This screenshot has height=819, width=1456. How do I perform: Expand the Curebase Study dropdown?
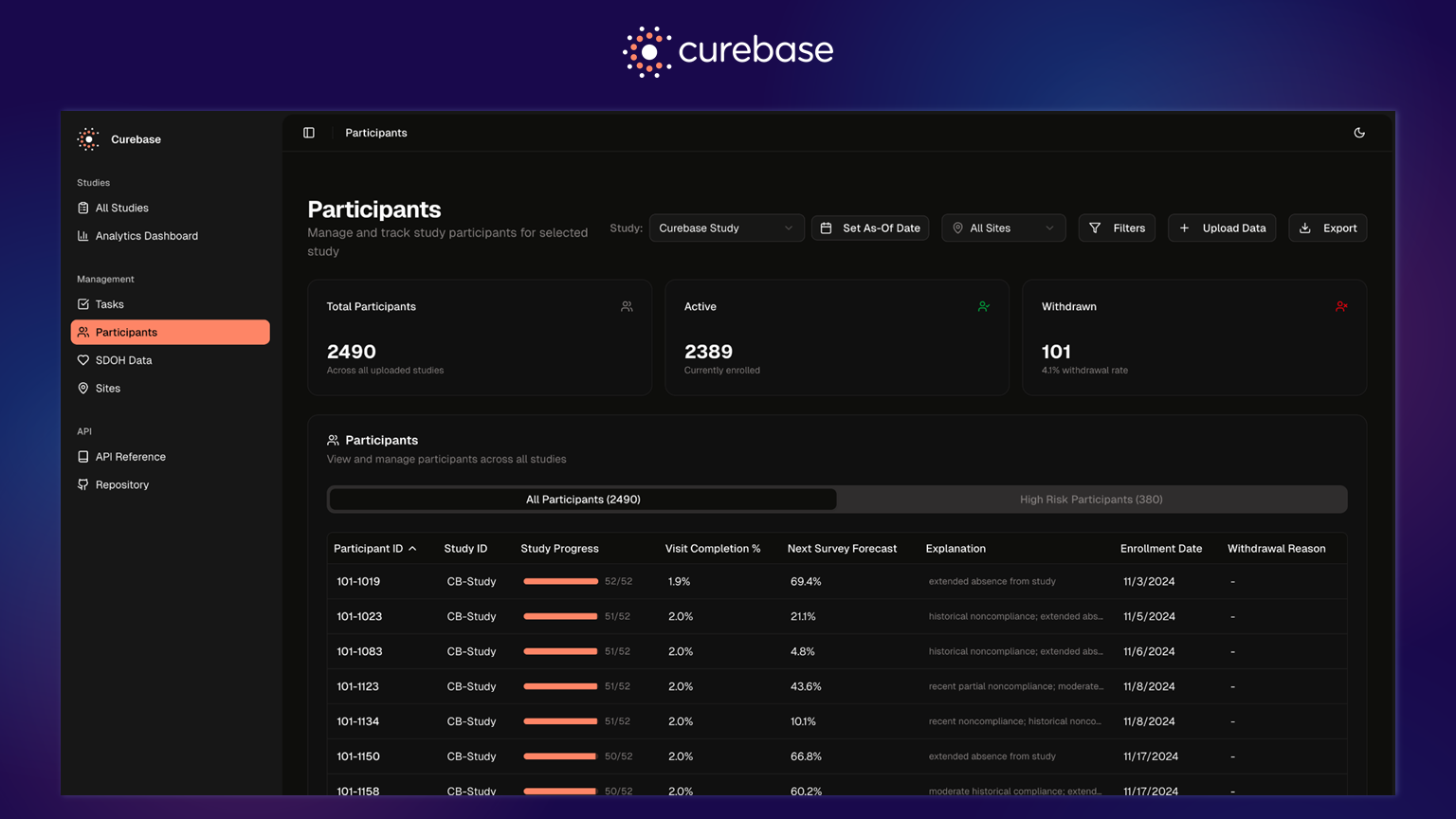[x=726, y=228]
